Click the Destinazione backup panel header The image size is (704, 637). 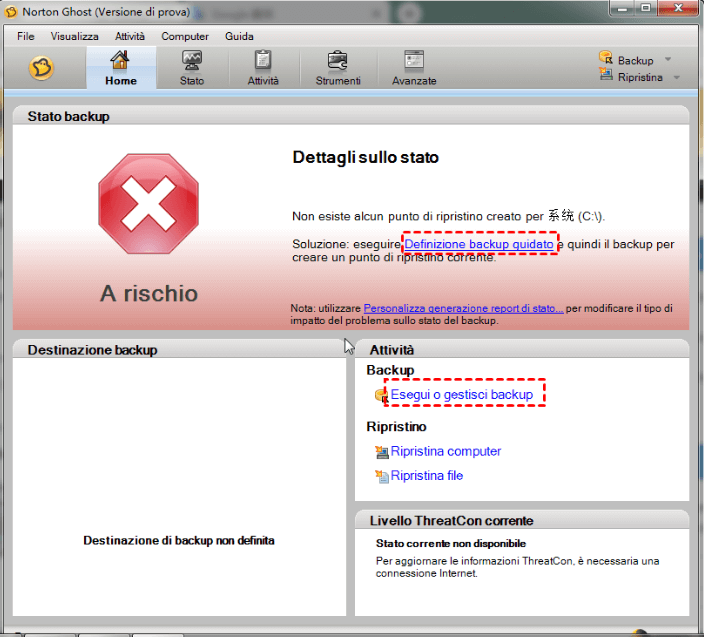click(179, 349)
